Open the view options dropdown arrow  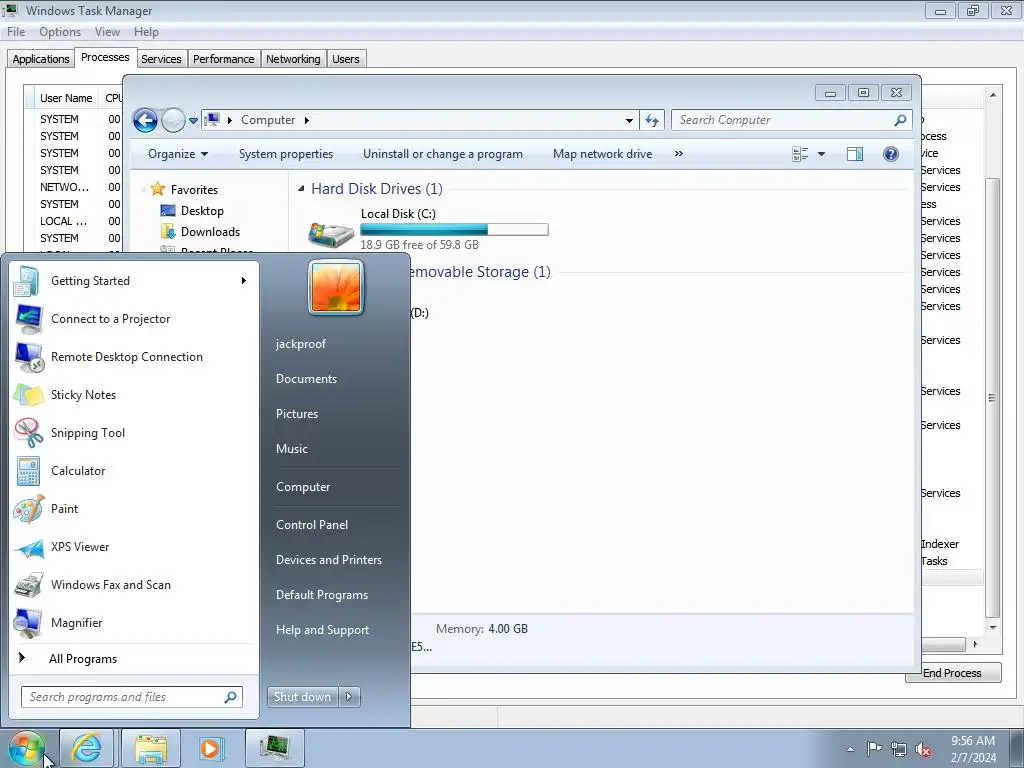[x=822, y=154]
